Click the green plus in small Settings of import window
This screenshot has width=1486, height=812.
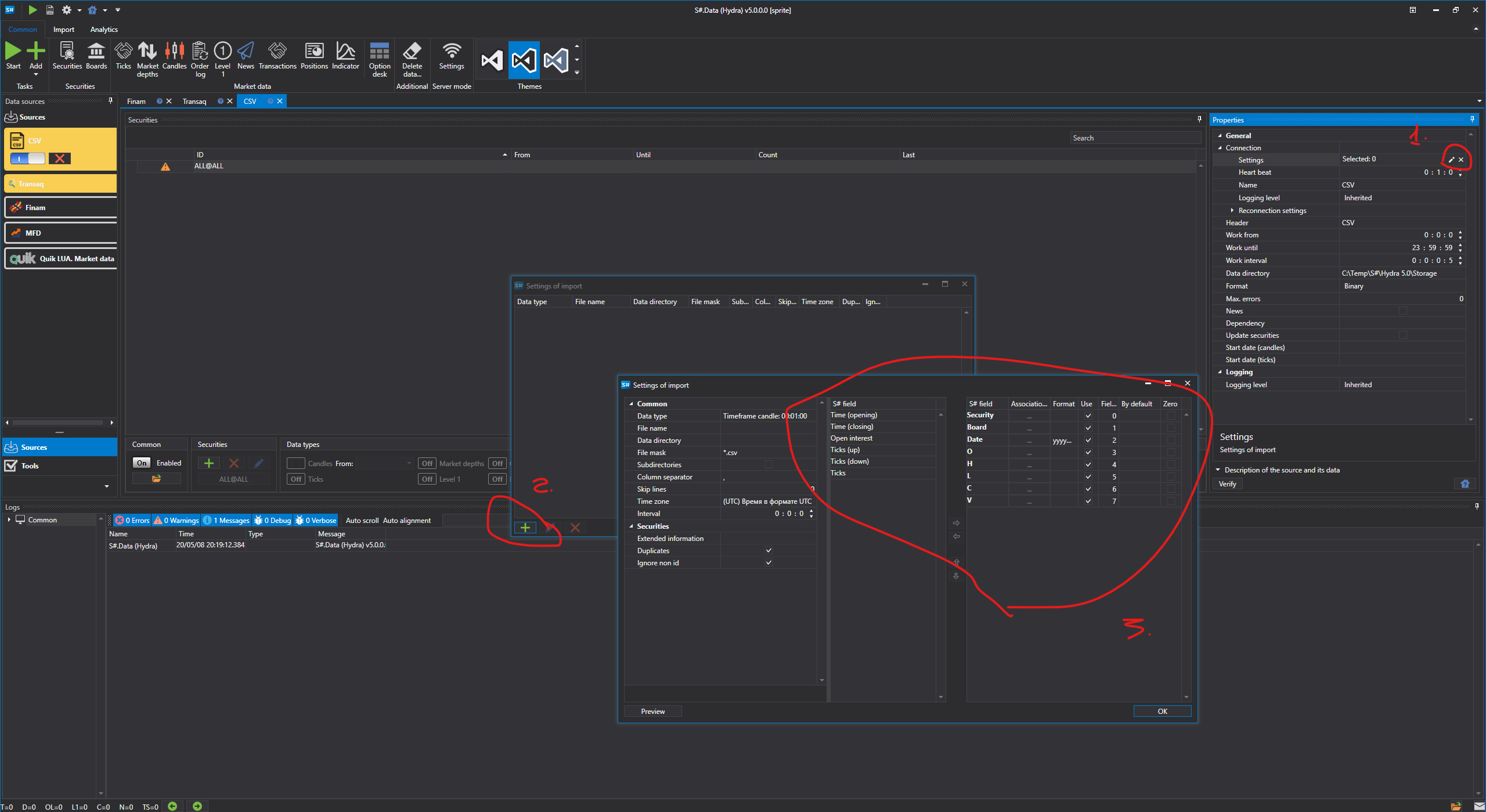click(525, 528)
